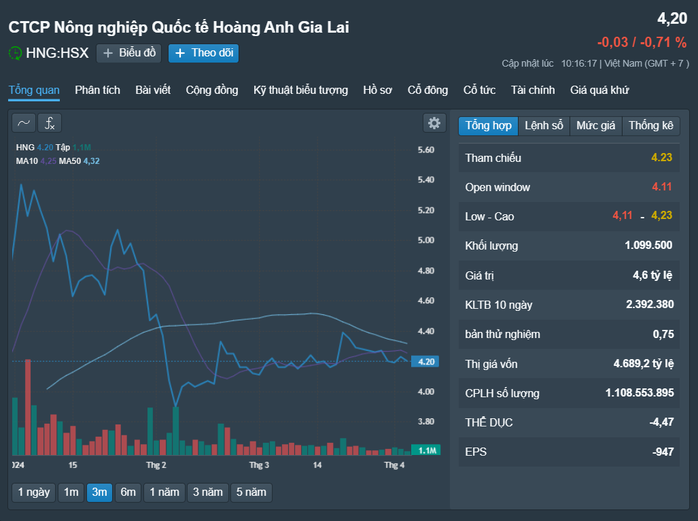Switch to Lệnh số panel tab
698x521 pixels.
[x=544, y=126]
